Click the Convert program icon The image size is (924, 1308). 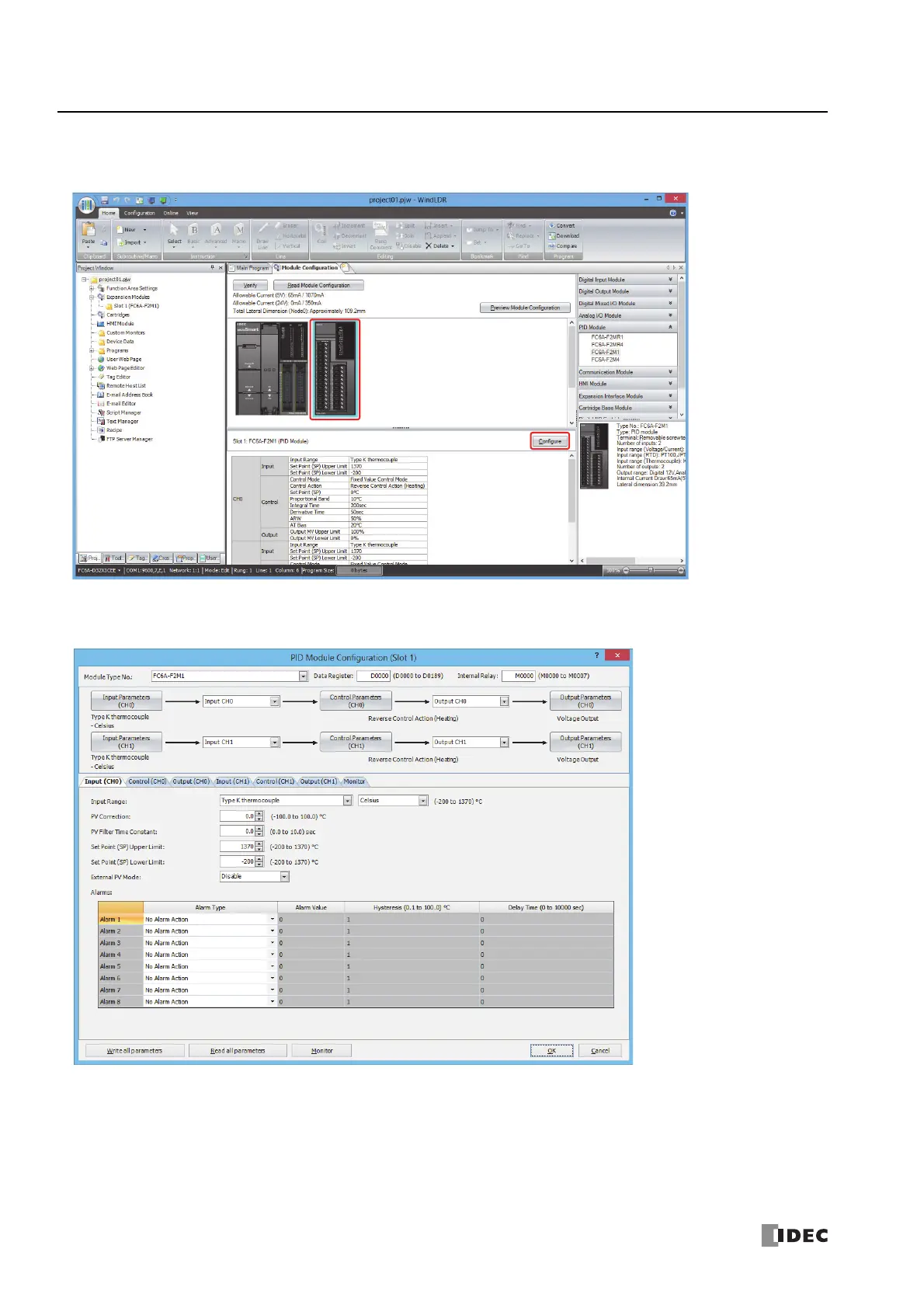point(551,226)
